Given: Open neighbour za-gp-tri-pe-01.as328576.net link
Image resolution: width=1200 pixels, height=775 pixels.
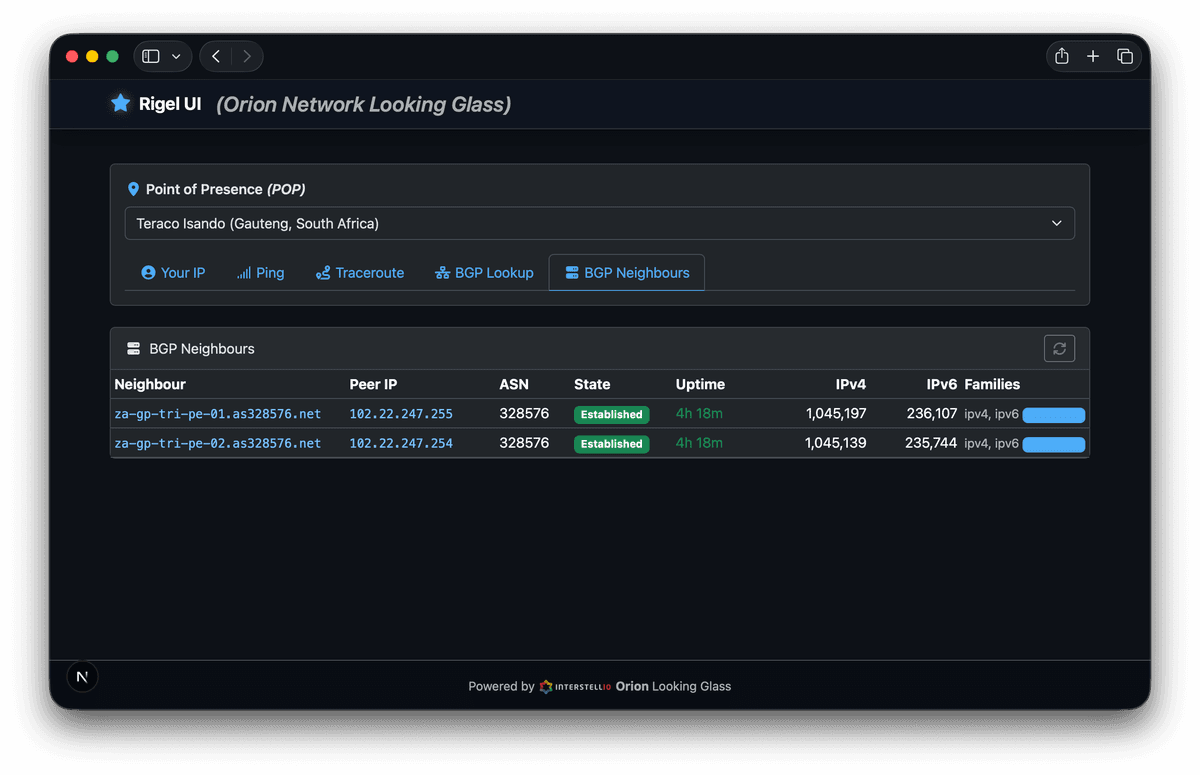Looking at the screenshot, I should [x=217, y=413].
